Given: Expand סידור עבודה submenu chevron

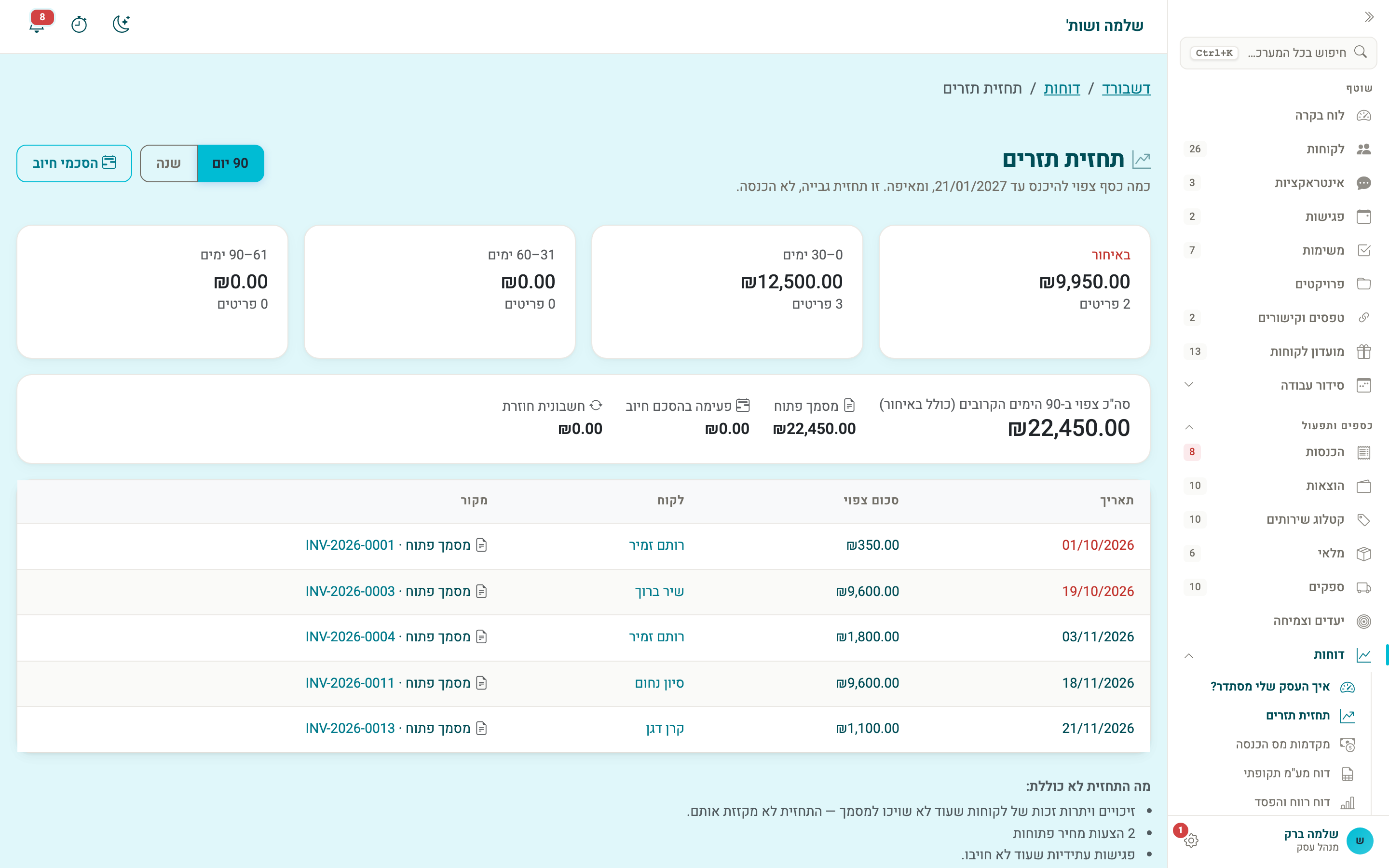Looking at the screenshot, I should [x=1189, y=385].
